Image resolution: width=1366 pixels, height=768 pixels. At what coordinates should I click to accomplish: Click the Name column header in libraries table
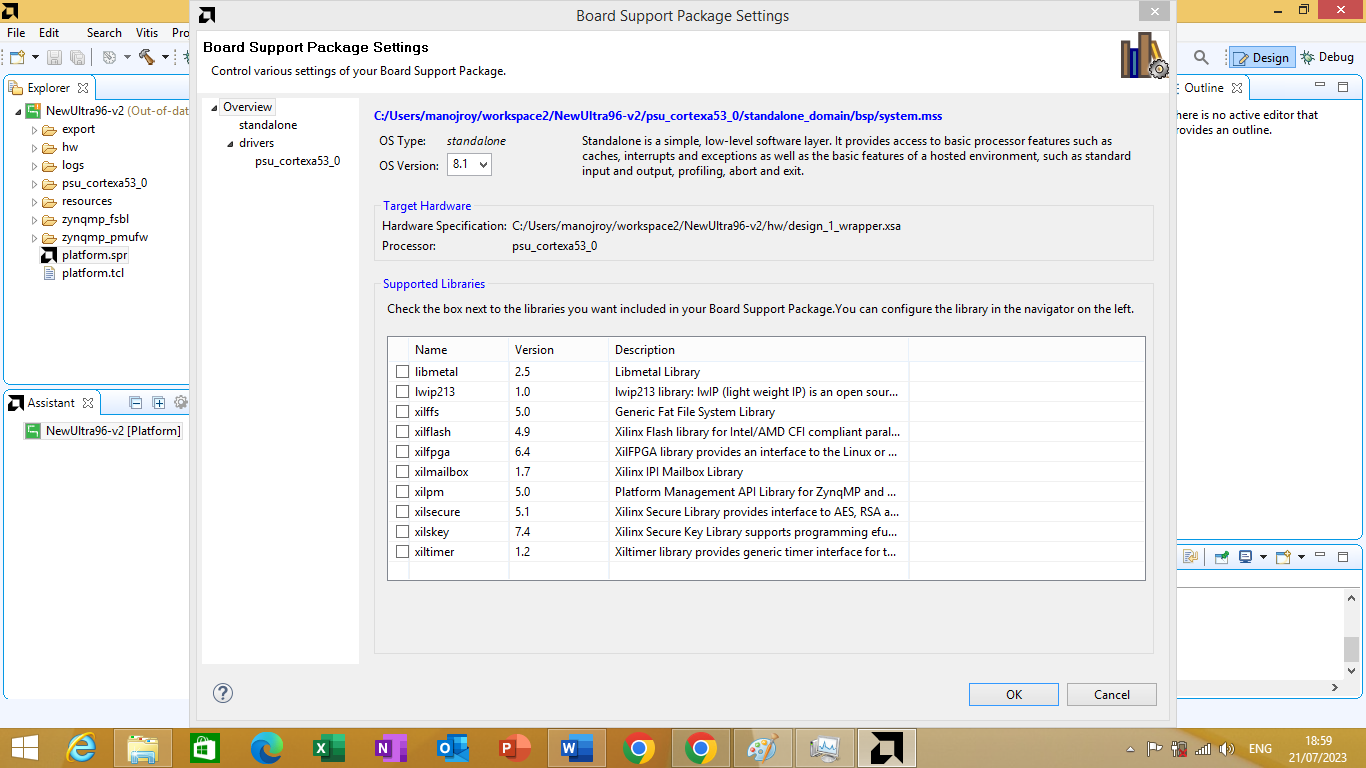pos(459,350)
